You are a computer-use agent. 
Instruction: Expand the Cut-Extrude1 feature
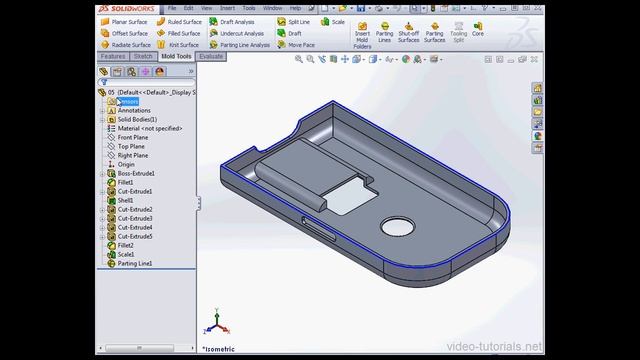tap(102, 191)
